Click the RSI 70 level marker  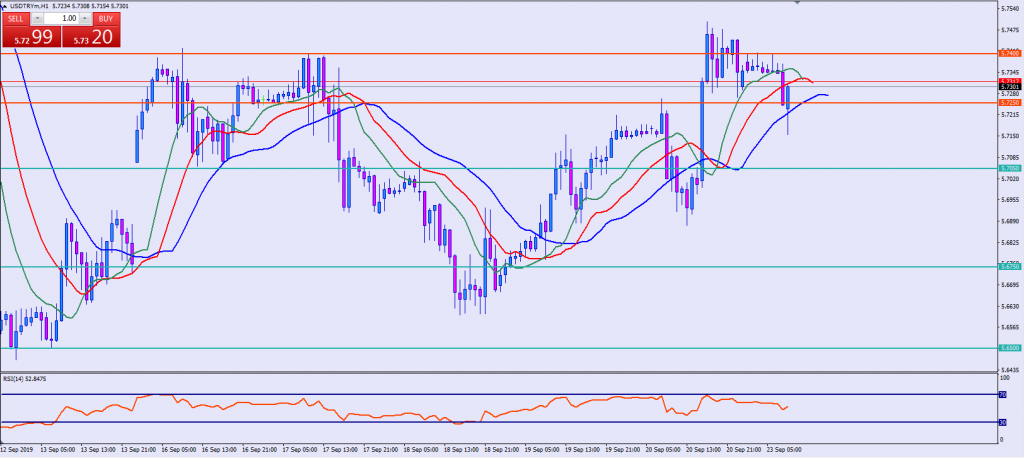(1002, 395)
